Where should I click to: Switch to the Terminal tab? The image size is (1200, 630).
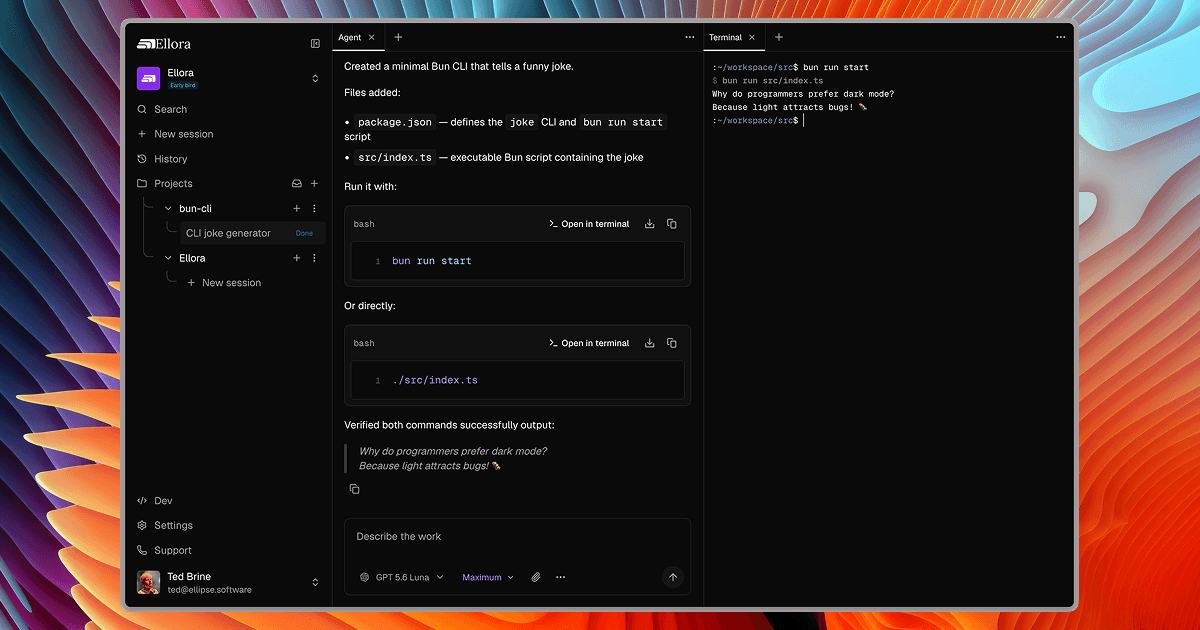tap(725, 37)
